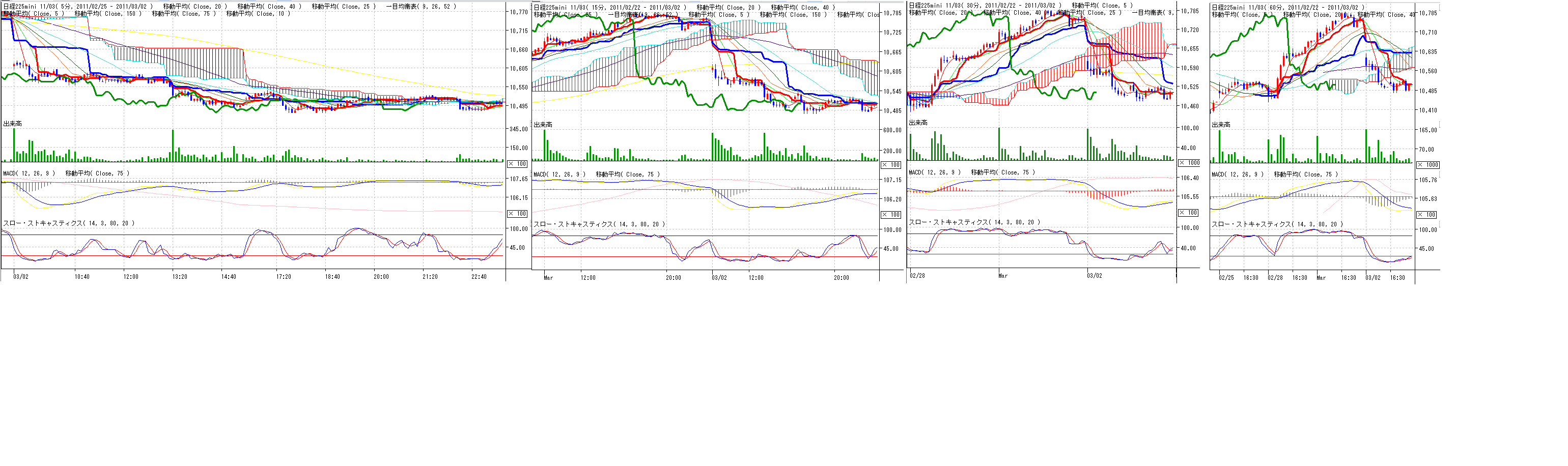The image size is (1568, 466).
Task: Click the ×1000 box on the 30-minute chart
Action: (x=1189, y=163)
